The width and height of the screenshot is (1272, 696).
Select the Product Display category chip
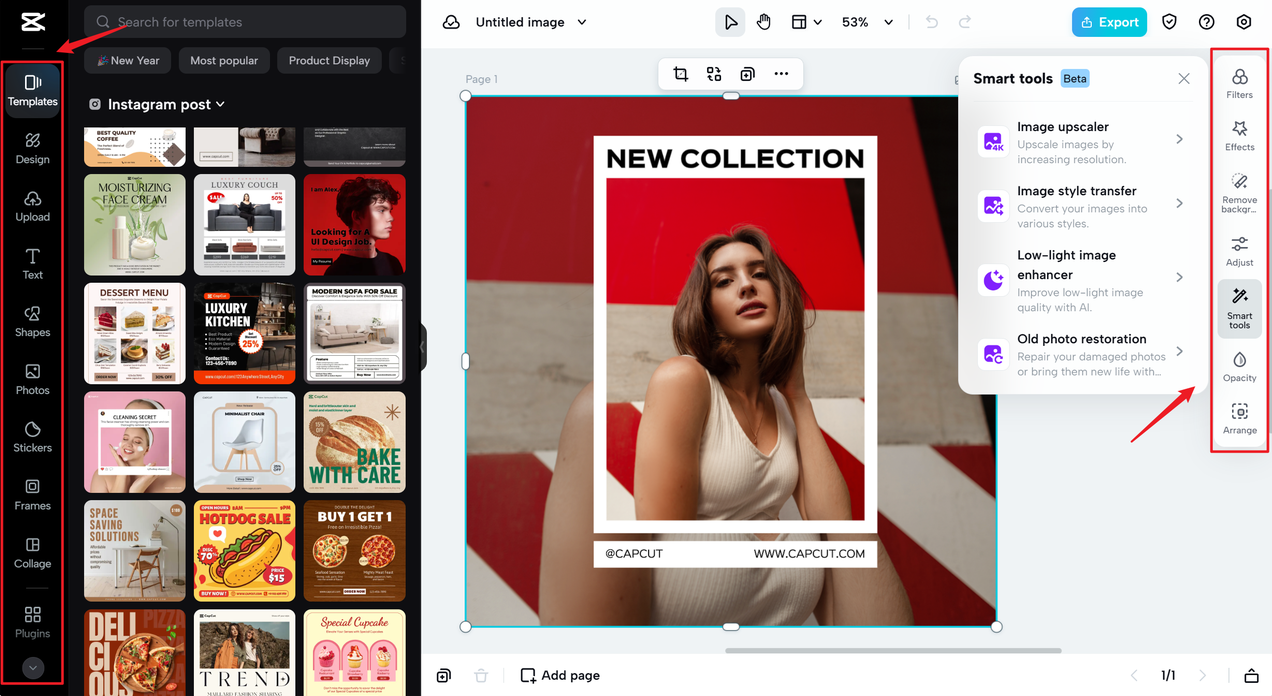click(329, 61)
